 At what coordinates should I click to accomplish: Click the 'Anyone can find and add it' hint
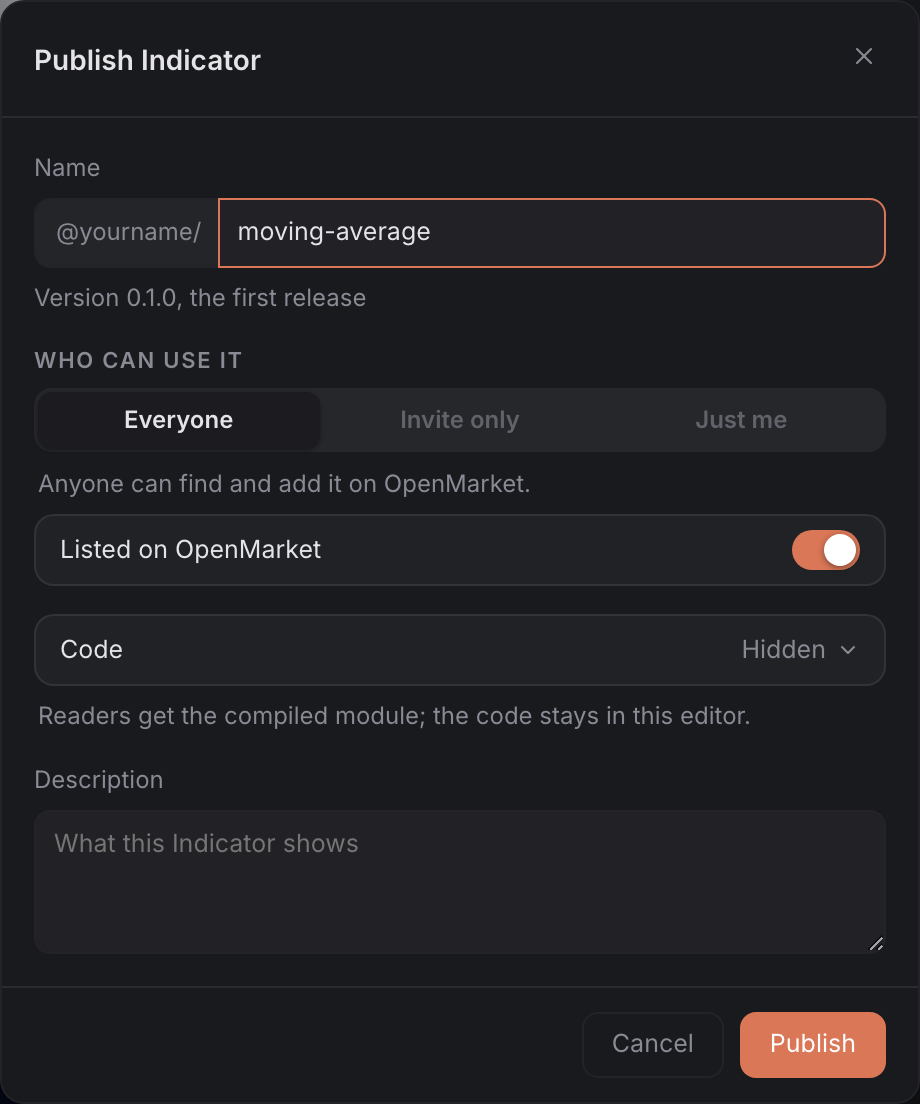(x=284, y=484)
